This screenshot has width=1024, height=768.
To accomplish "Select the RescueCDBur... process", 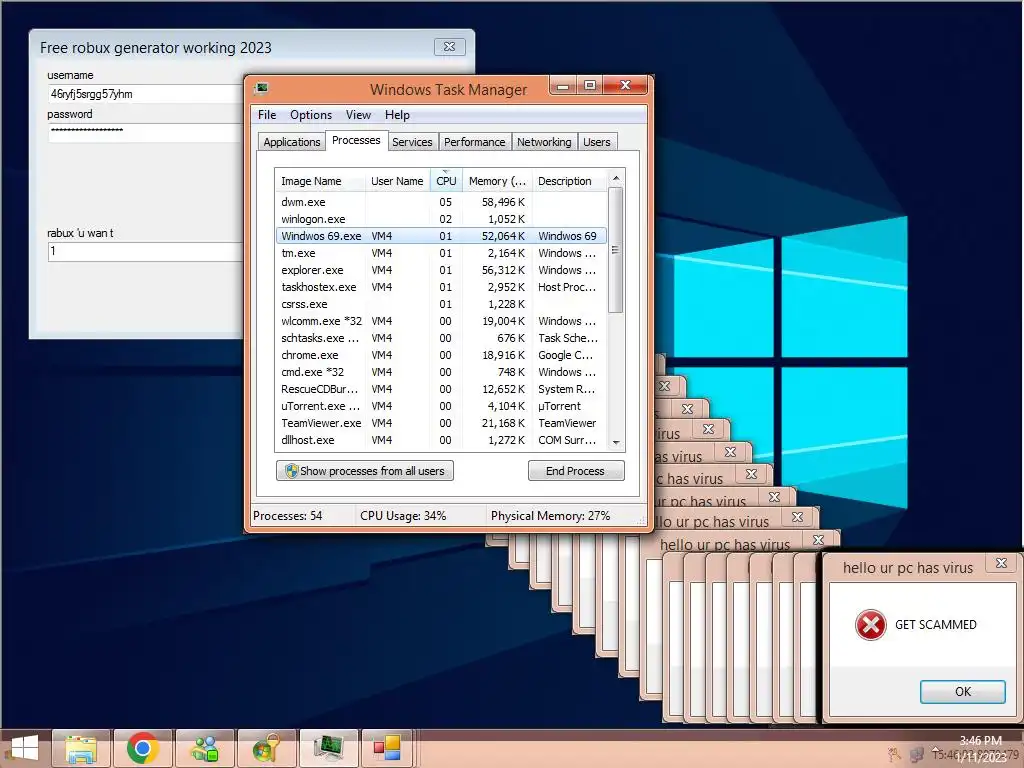I will tap(441, 389).
